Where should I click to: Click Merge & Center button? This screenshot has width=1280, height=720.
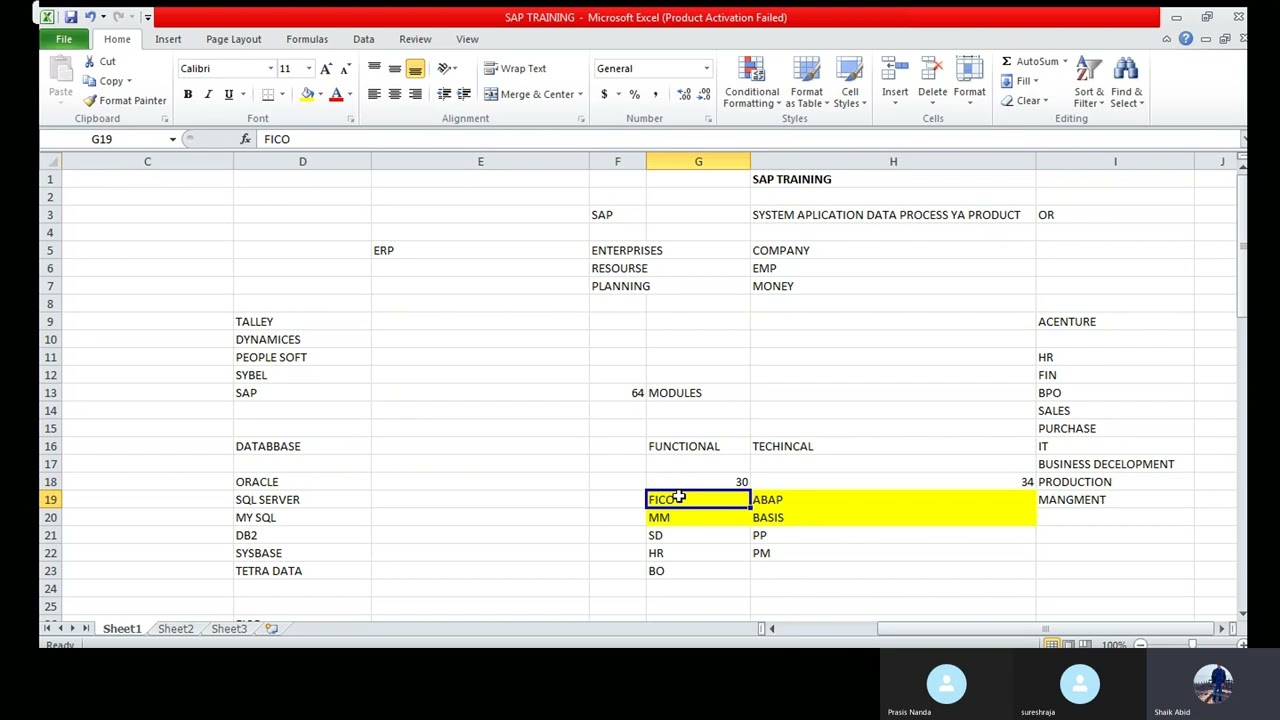tap(530, 94)
